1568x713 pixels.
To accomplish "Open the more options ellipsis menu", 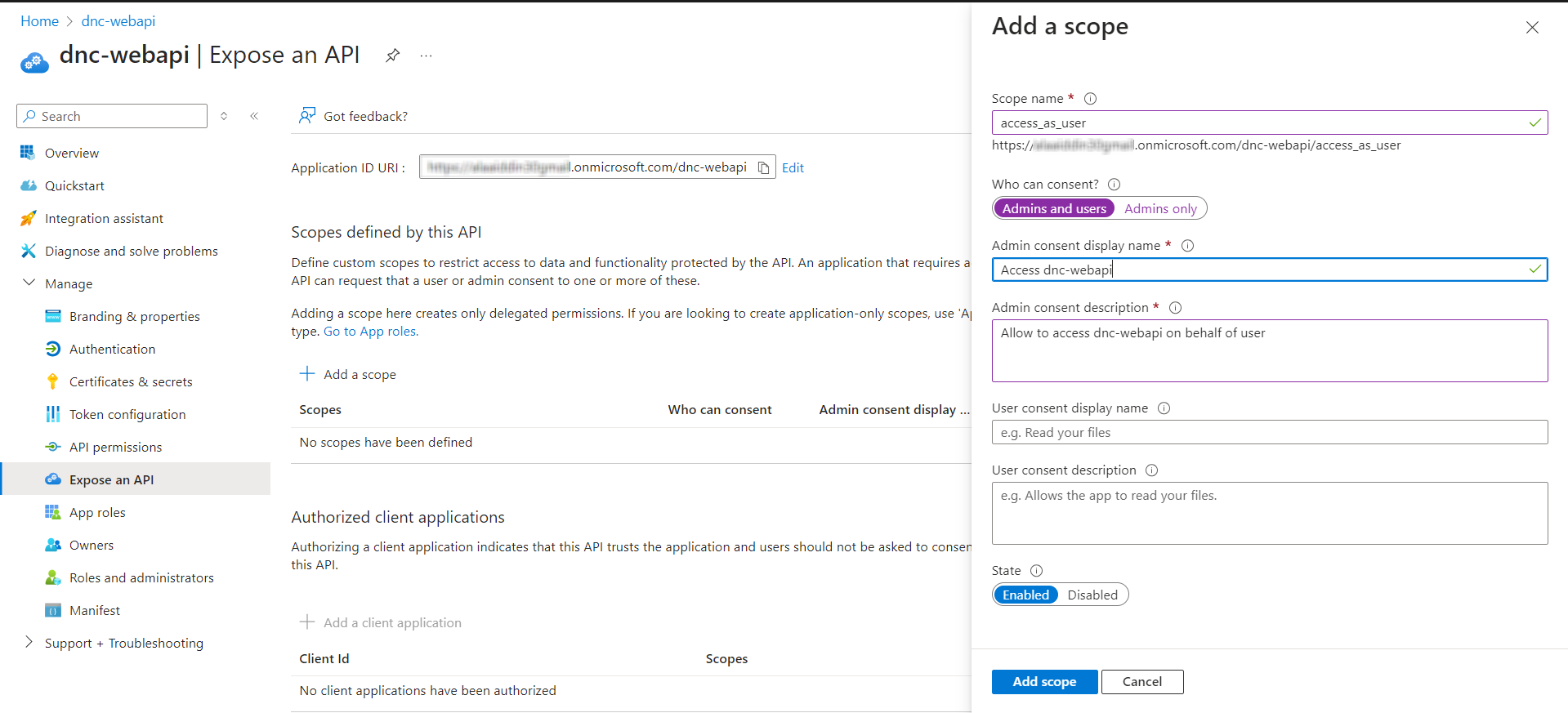I will tap(426, 56).
